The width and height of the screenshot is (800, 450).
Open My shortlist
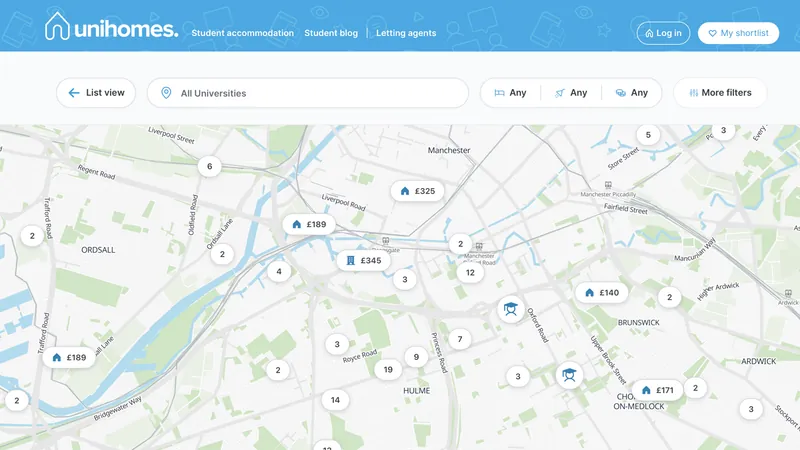738,33
